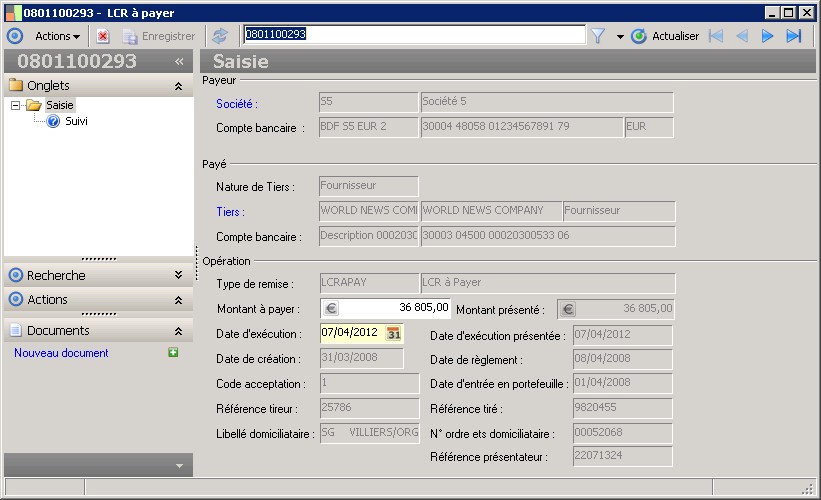This screenshot has height=500, width=821.
Task: Click the payee account 30003 04500 00020300533 06
Action: pos(548,236)
